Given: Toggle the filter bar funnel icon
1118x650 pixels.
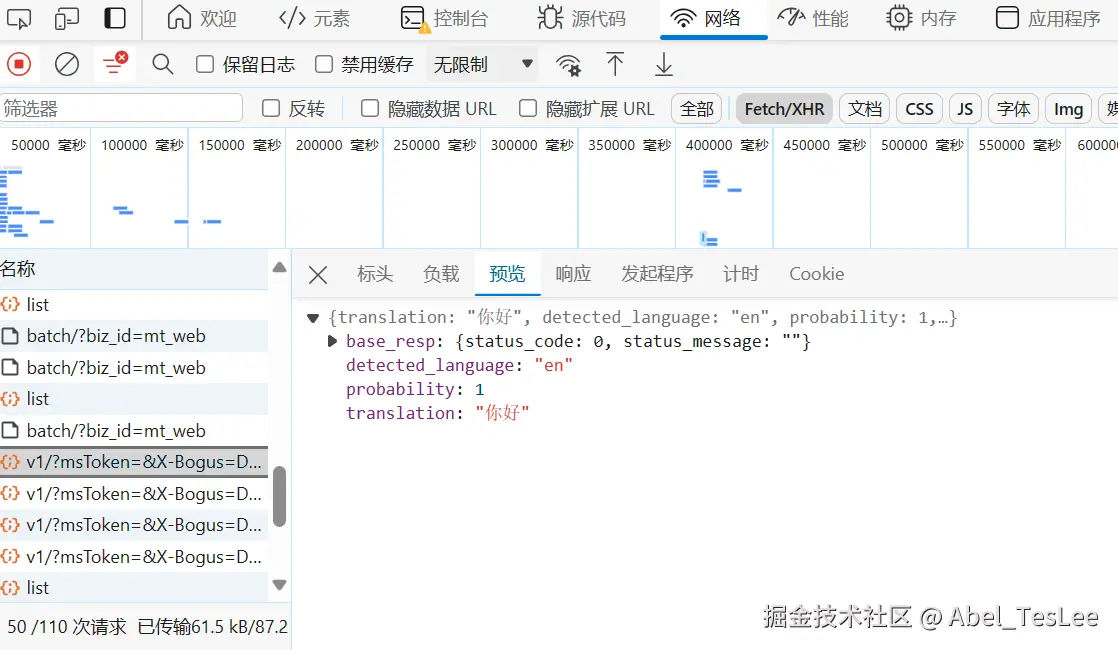Looking at the screenshot, I should (114, 65).
